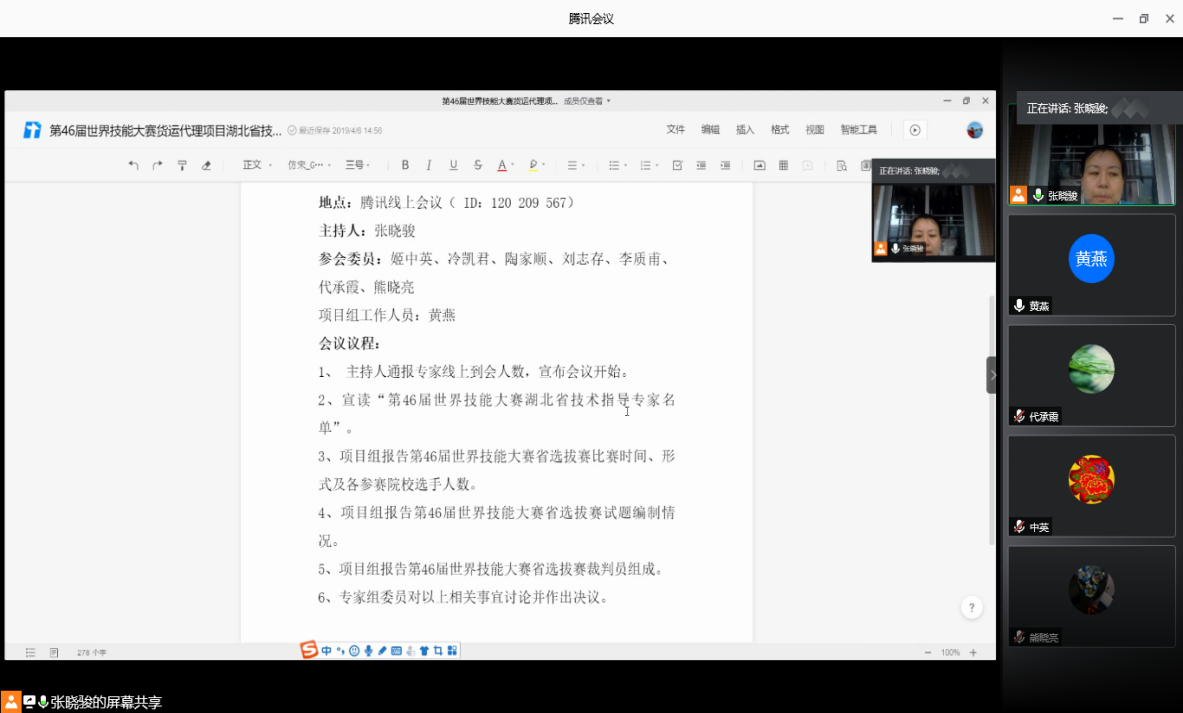Image resolution: width=1183 pixels, height=713 pixels.
Task: Insert an image with the picture icon
Action: [x=759, y=165]
